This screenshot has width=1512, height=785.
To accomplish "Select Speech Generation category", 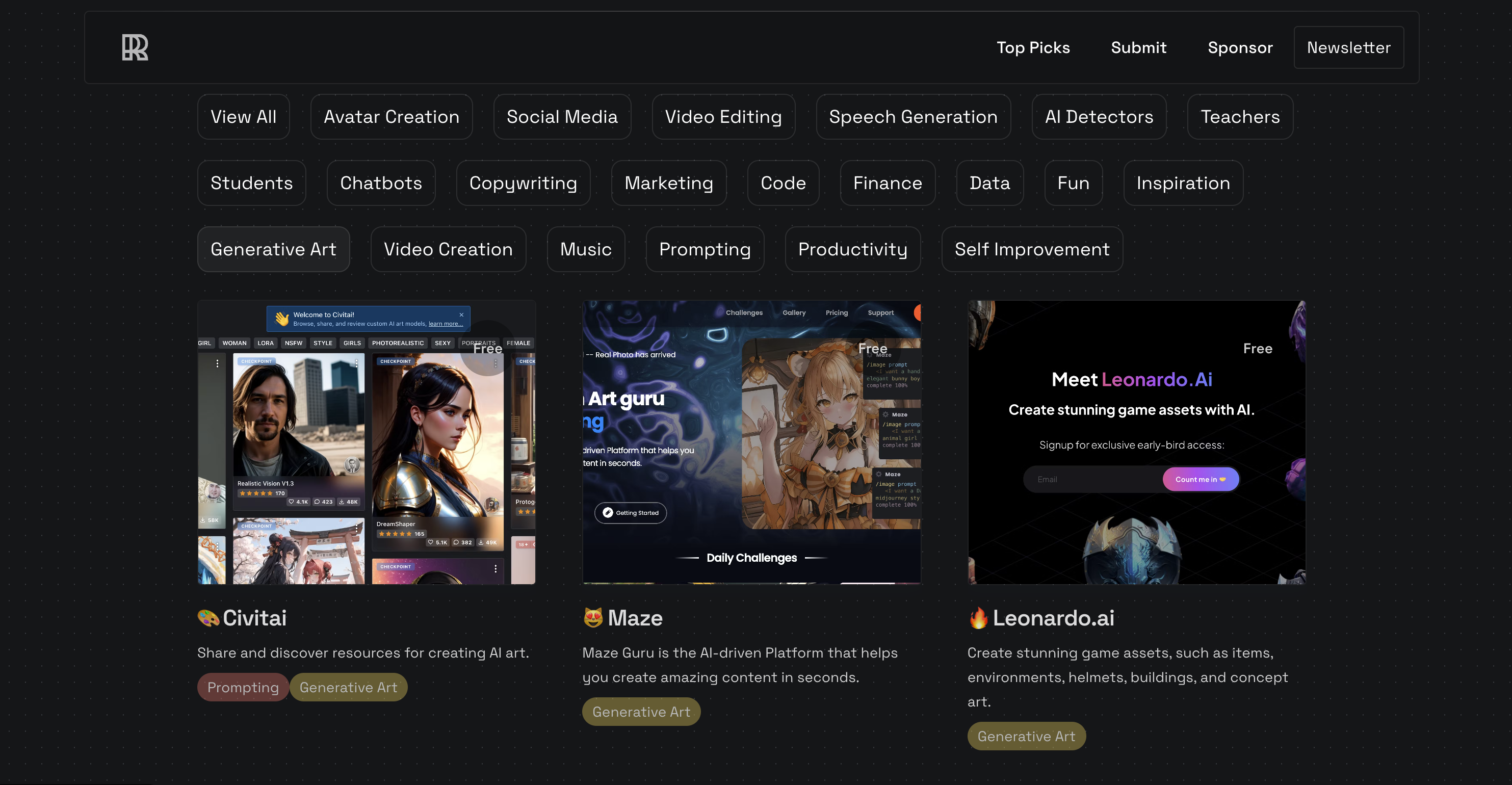I will pyautogui.click(x=914, y=117).
